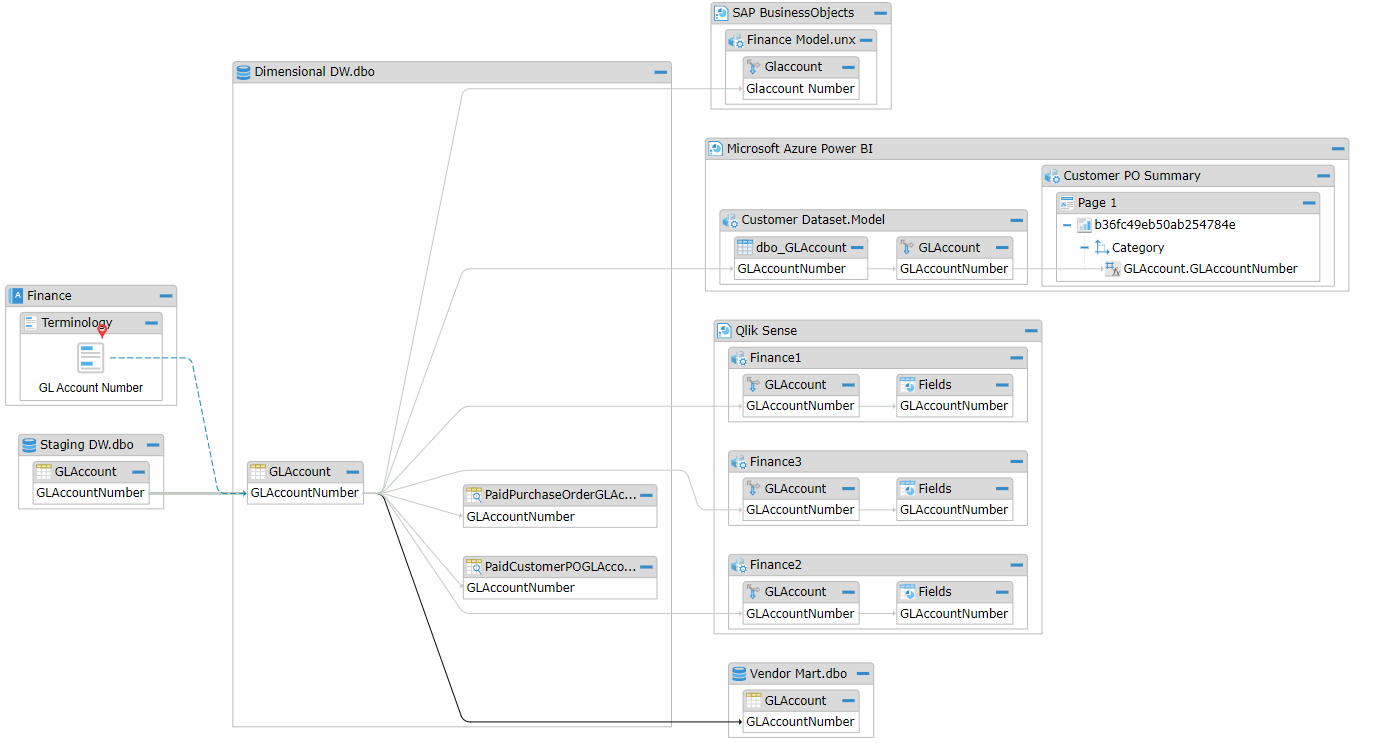Click the PaidPurchaseOrderGLAcc view icon
Image resolution: width=1377 pixels, height=743 pixels.
(x=474, y=495)
